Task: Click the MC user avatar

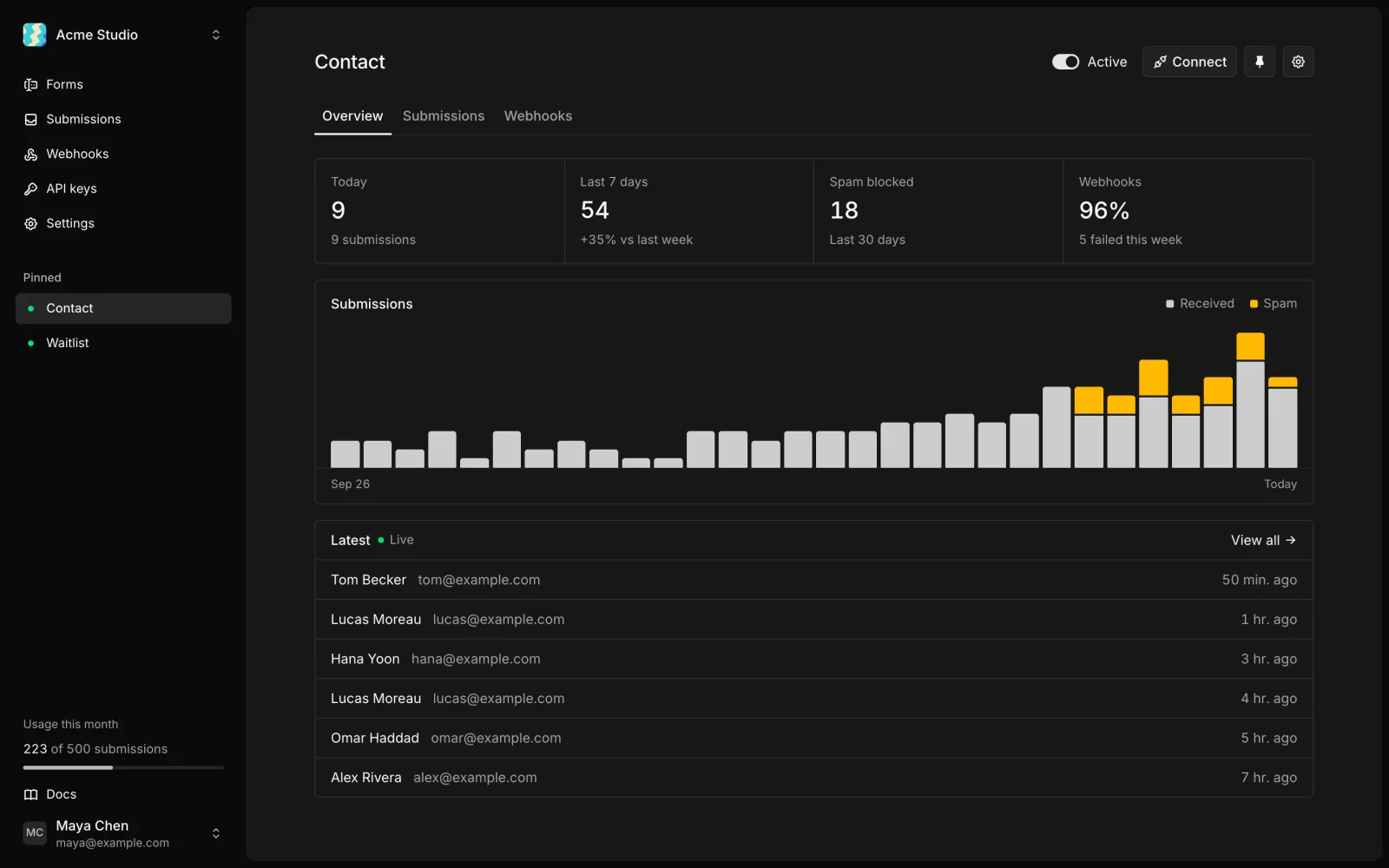Action: pos(35,832)
